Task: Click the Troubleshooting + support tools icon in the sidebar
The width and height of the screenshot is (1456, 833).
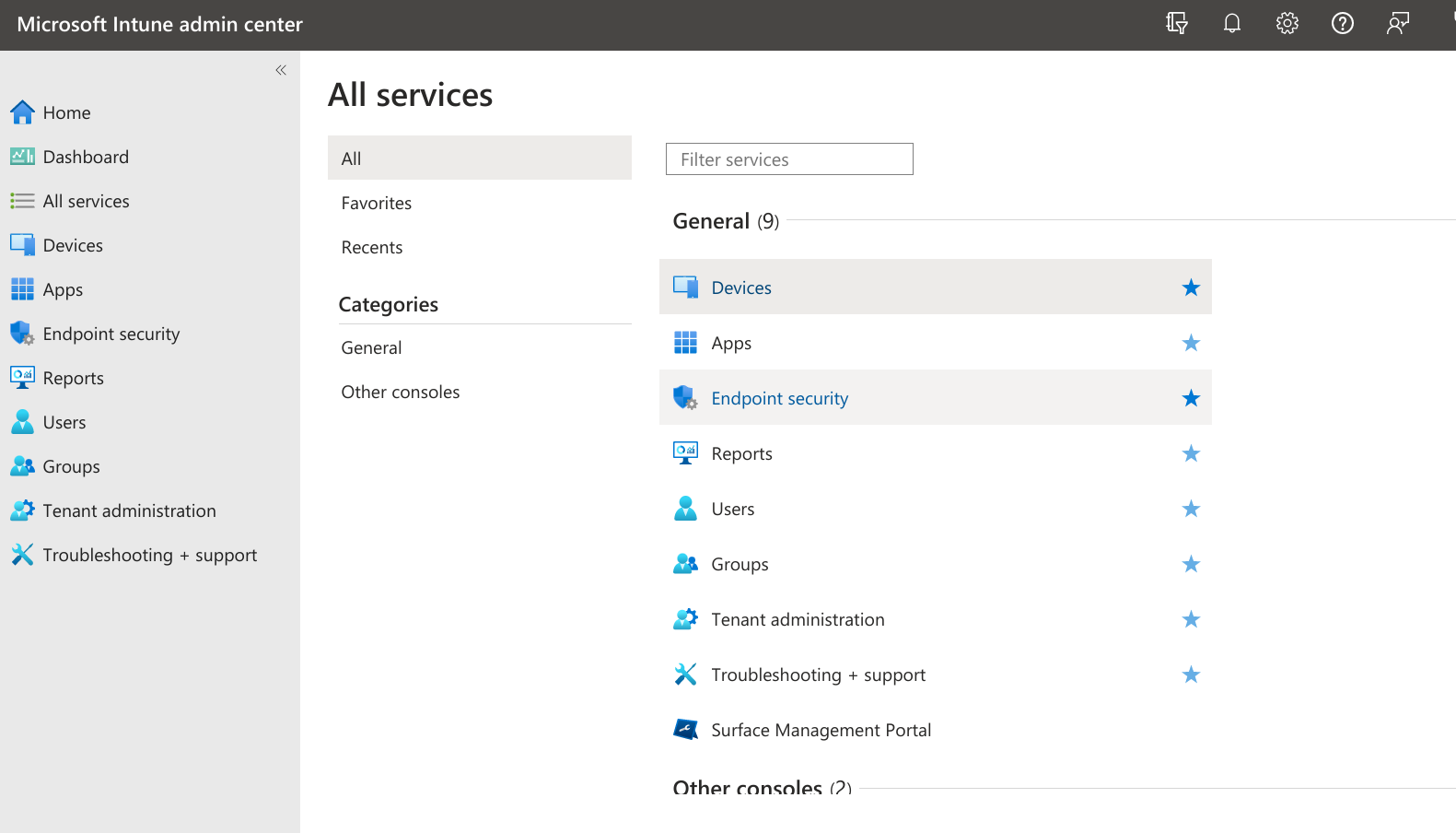Action: [x=22, y=555]
